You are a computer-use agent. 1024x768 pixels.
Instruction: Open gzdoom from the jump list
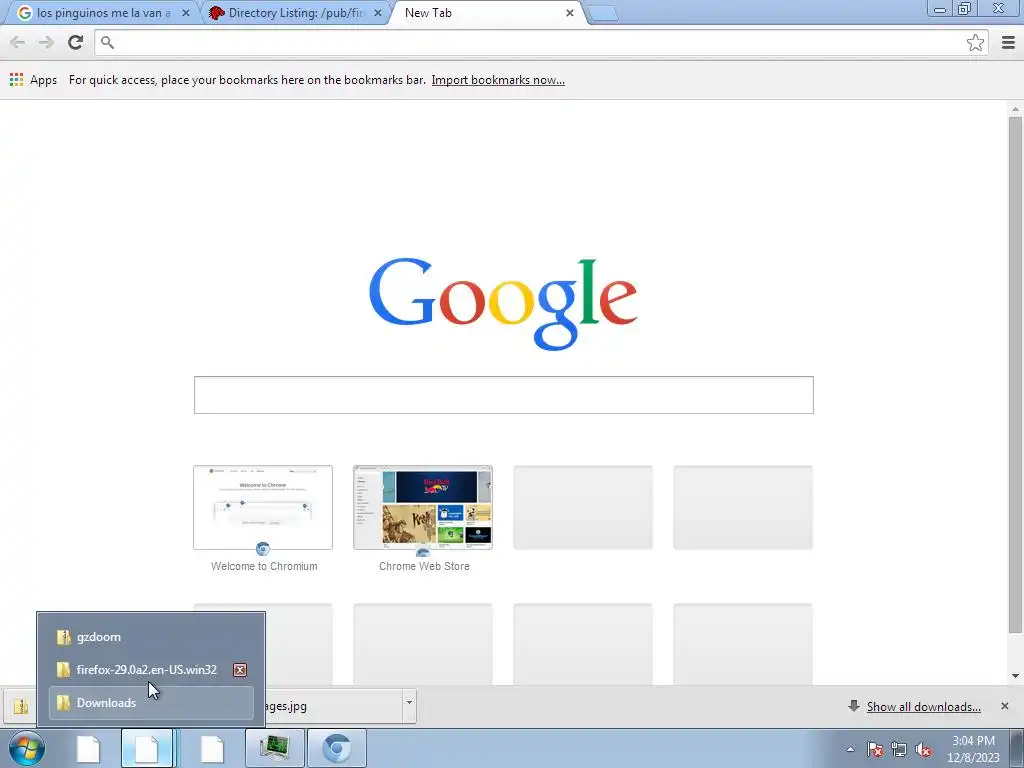[x=152, y=637]
